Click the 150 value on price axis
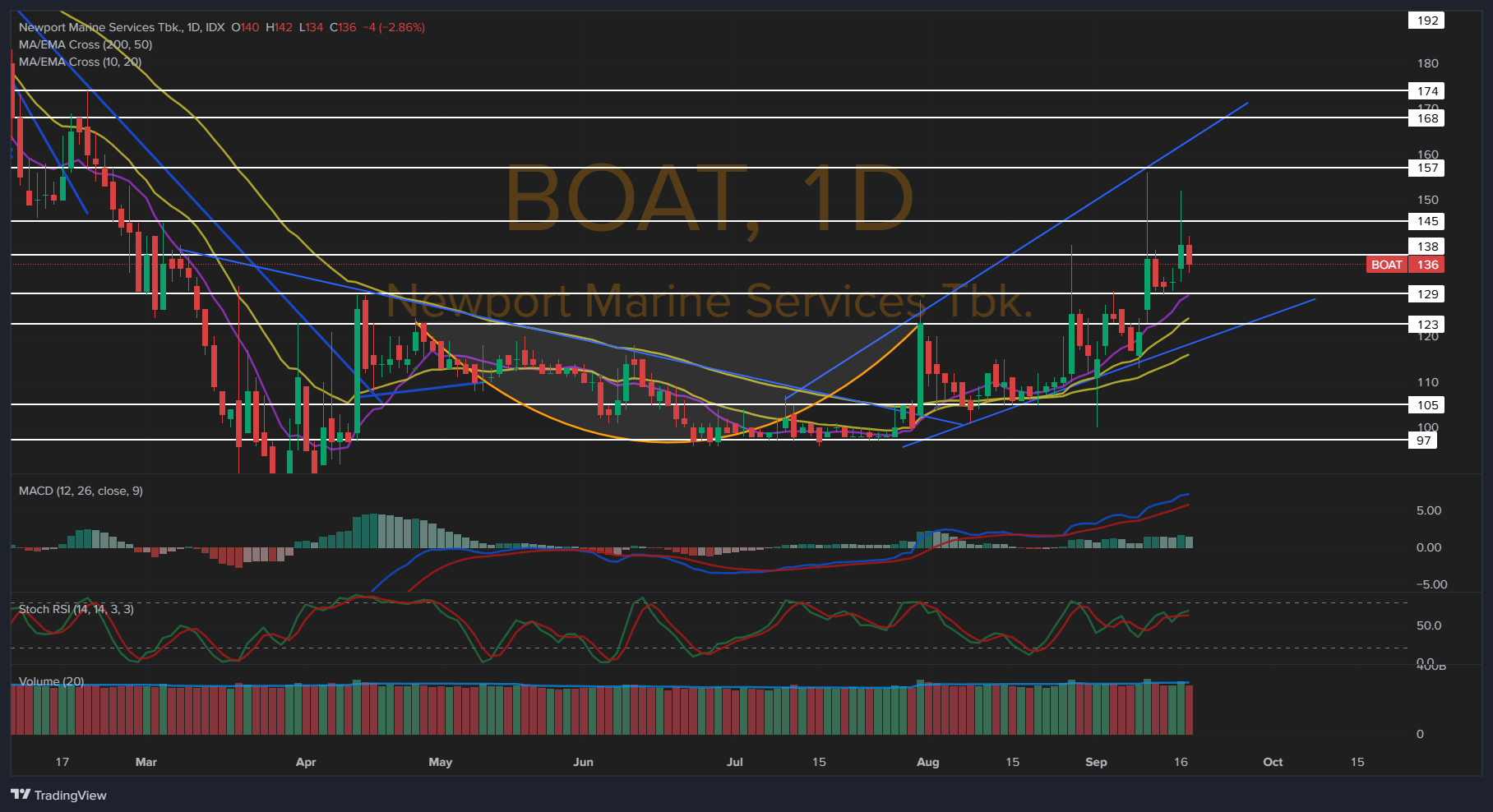The height and width of the screenshot is (812, 1493). [x=1428, y=200]
